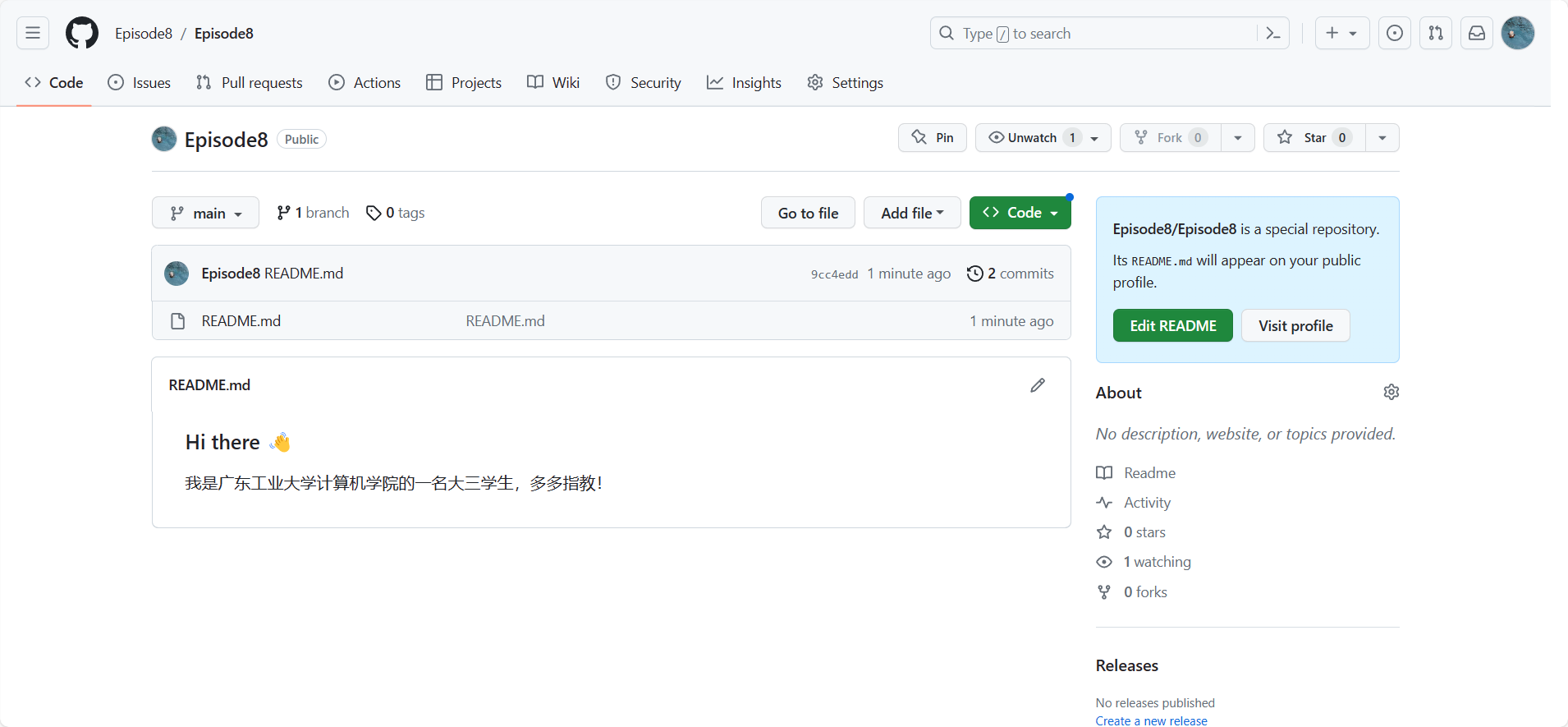Click the pulse icon next to Activity
The image size is (1568, 727).
pyautogui.click(x=1104, y=503)
